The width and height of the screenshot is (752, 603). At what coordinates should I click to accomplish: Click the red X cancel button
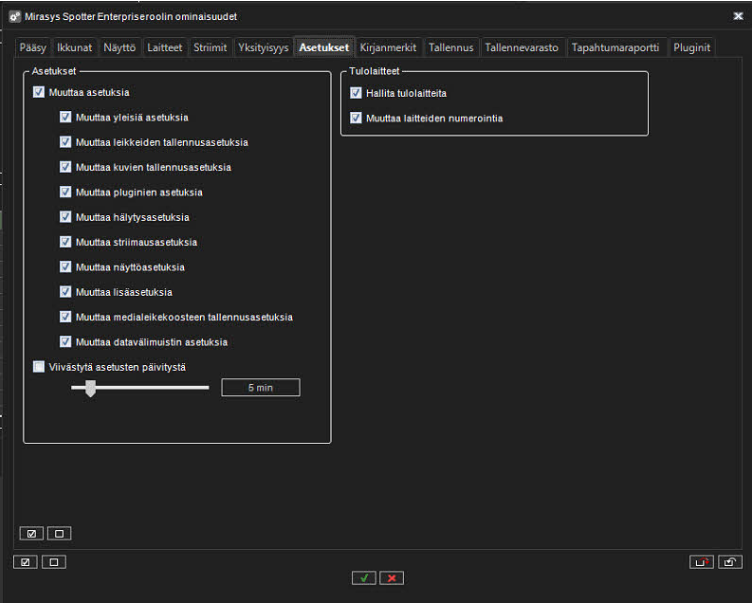coord(391,578)
